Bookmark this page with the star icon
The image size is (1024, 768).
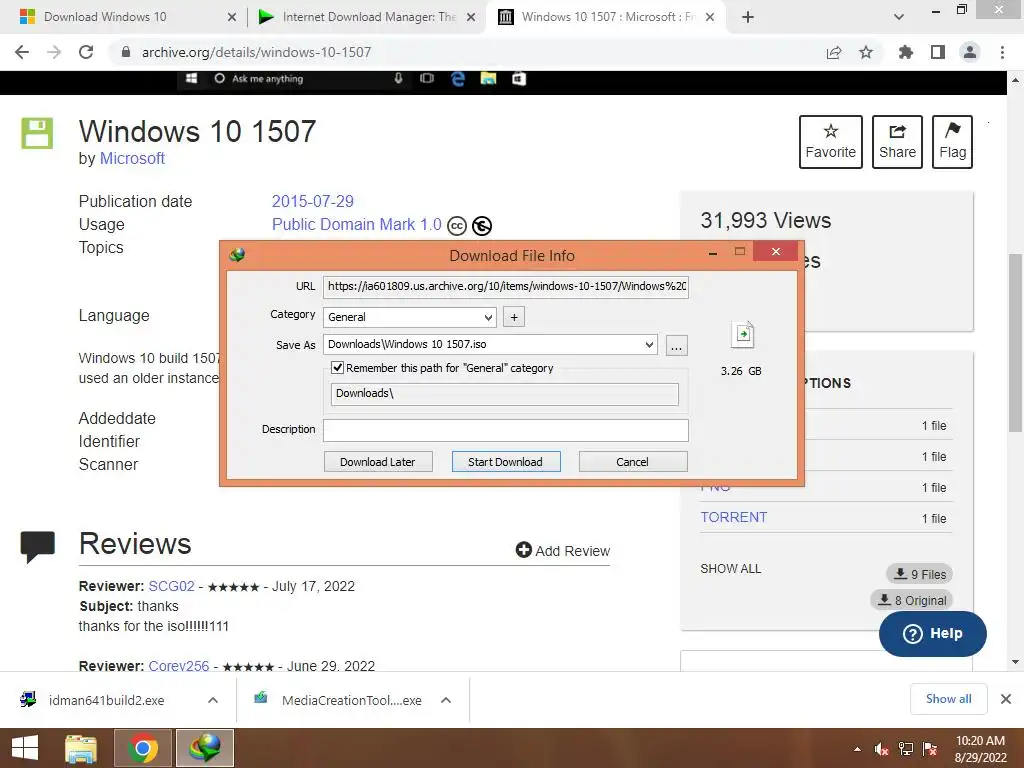point(866,52)
